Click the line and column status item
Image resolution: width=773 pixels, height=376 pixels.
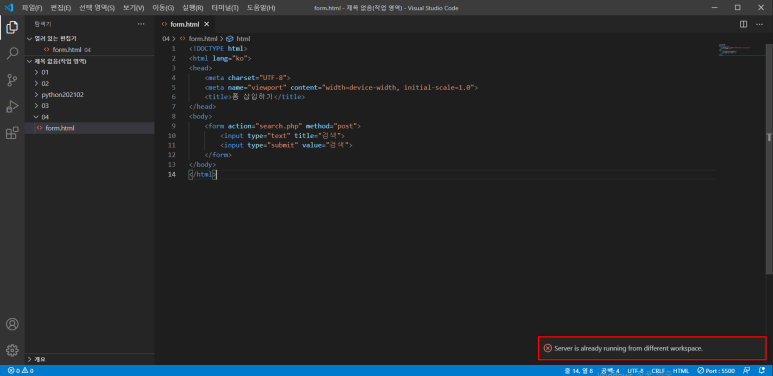coord(579,371)
